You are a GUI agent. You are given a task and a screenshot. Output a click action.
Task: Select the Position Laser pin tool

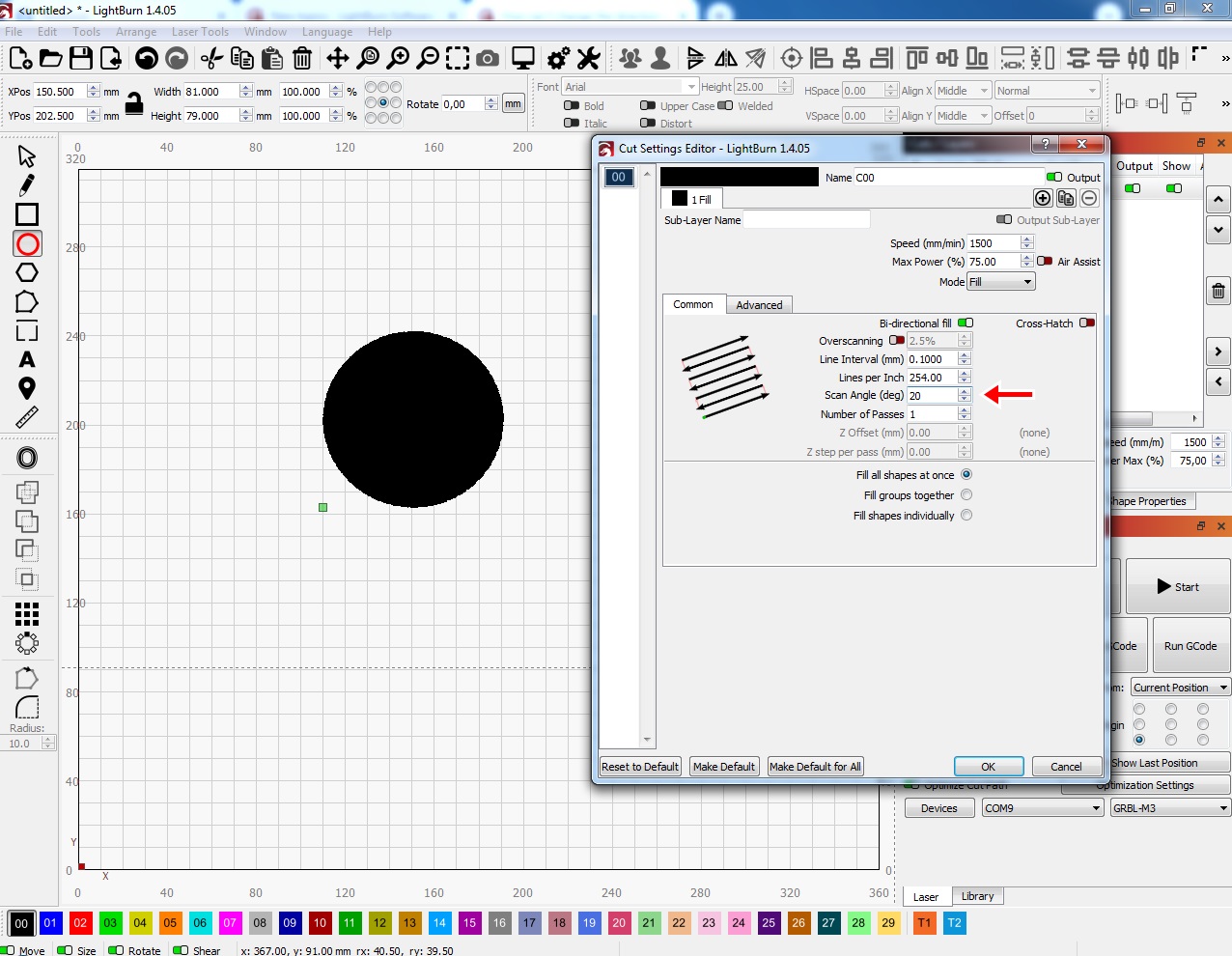27,388
